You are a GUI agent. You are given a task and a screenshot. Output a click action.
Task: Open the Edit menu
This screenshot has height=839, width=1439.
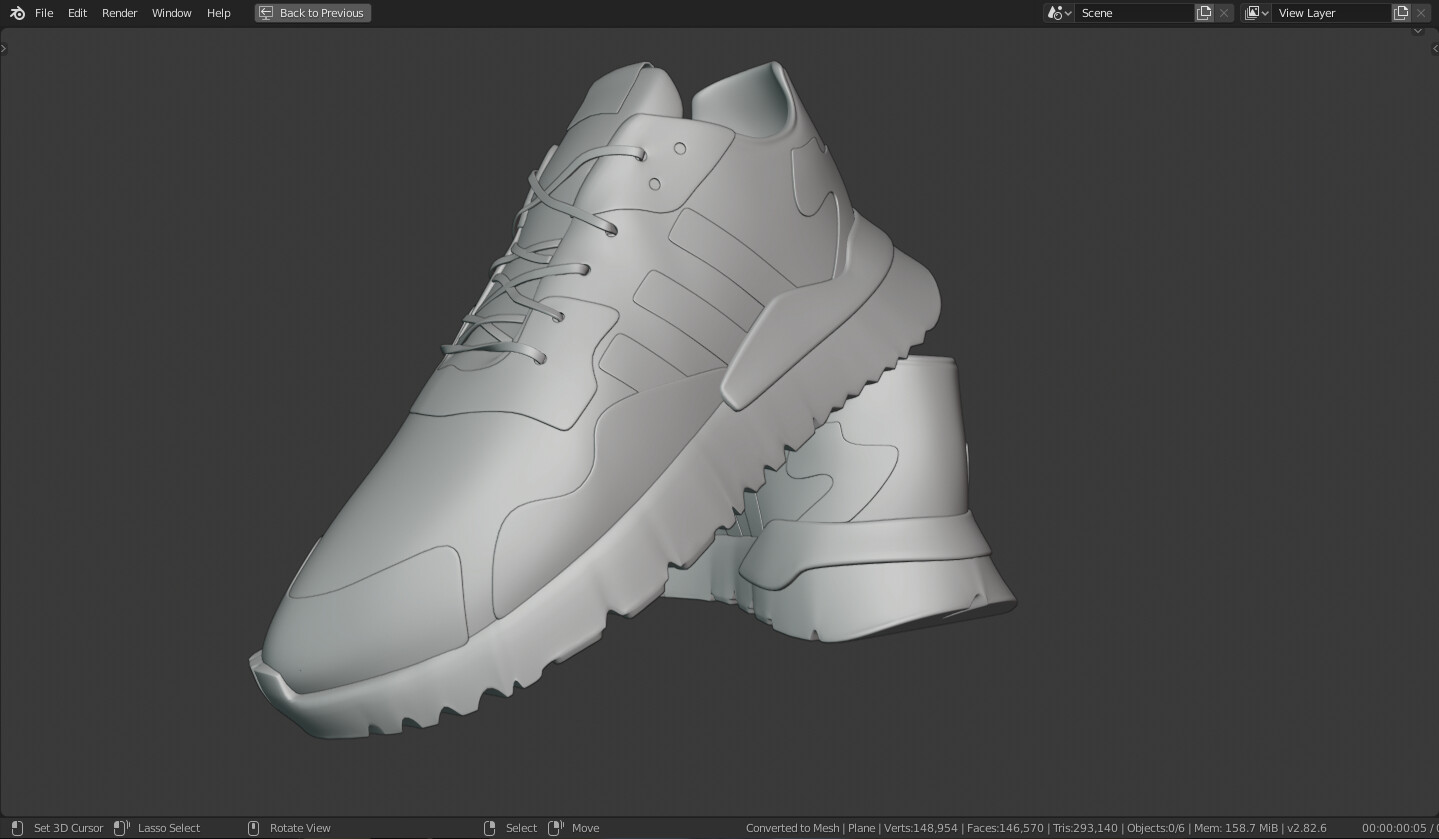[77, 13]
